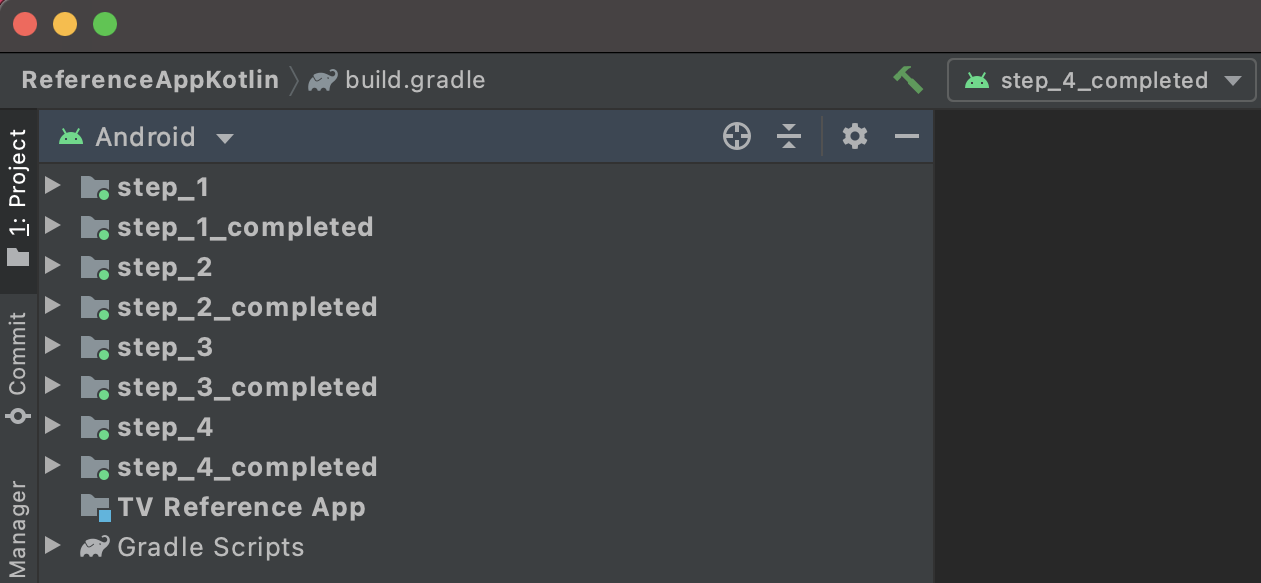Select the step_4 module in tree

(x=165, y=427)
